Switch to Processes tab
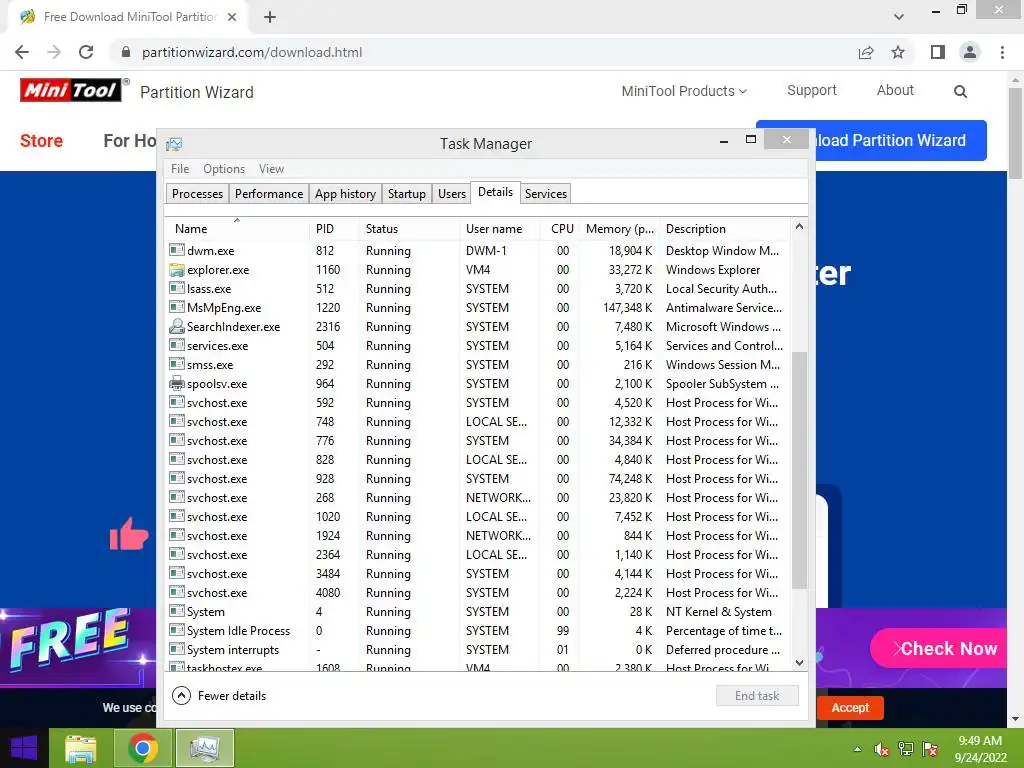This screenshot has width=1024, height=768. (x=197, y=193)
